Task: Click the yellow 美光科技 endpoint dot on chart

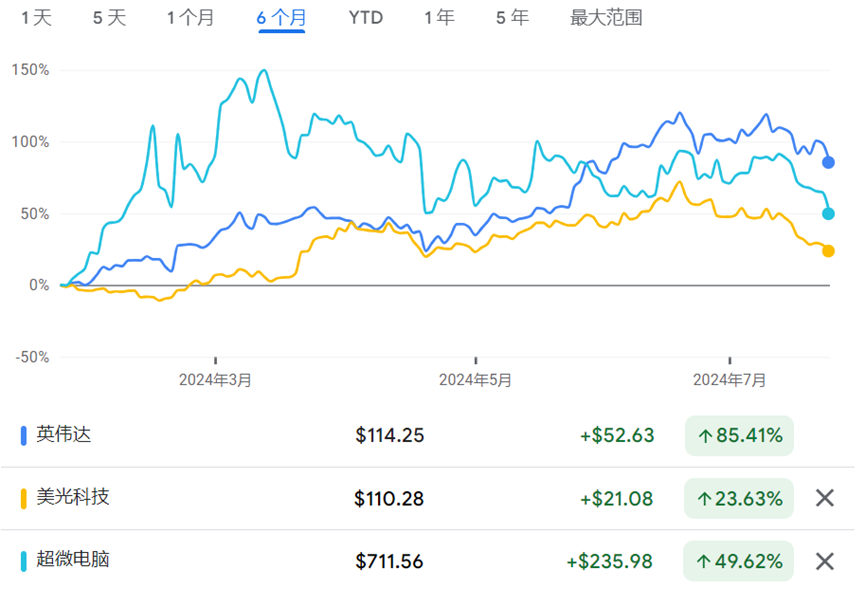Action: (x=828, y=251)
